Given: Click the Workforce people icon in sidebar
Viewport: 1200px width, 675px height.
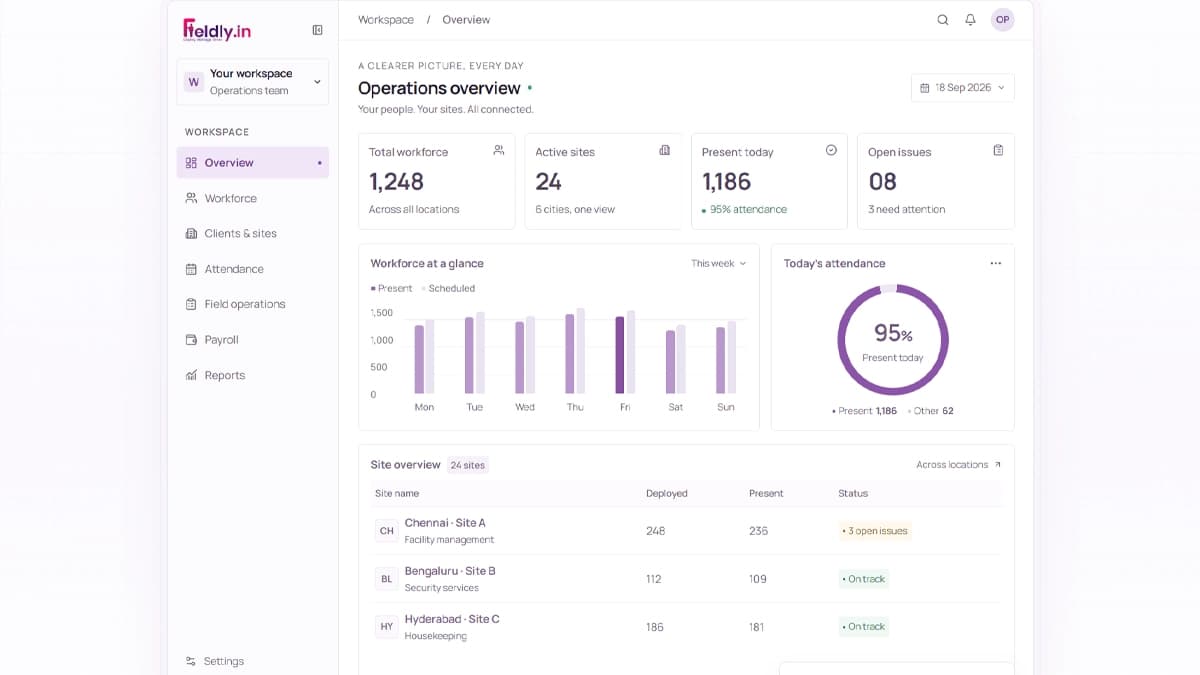Looking at the screenshot, I should [x=191, y=198].
